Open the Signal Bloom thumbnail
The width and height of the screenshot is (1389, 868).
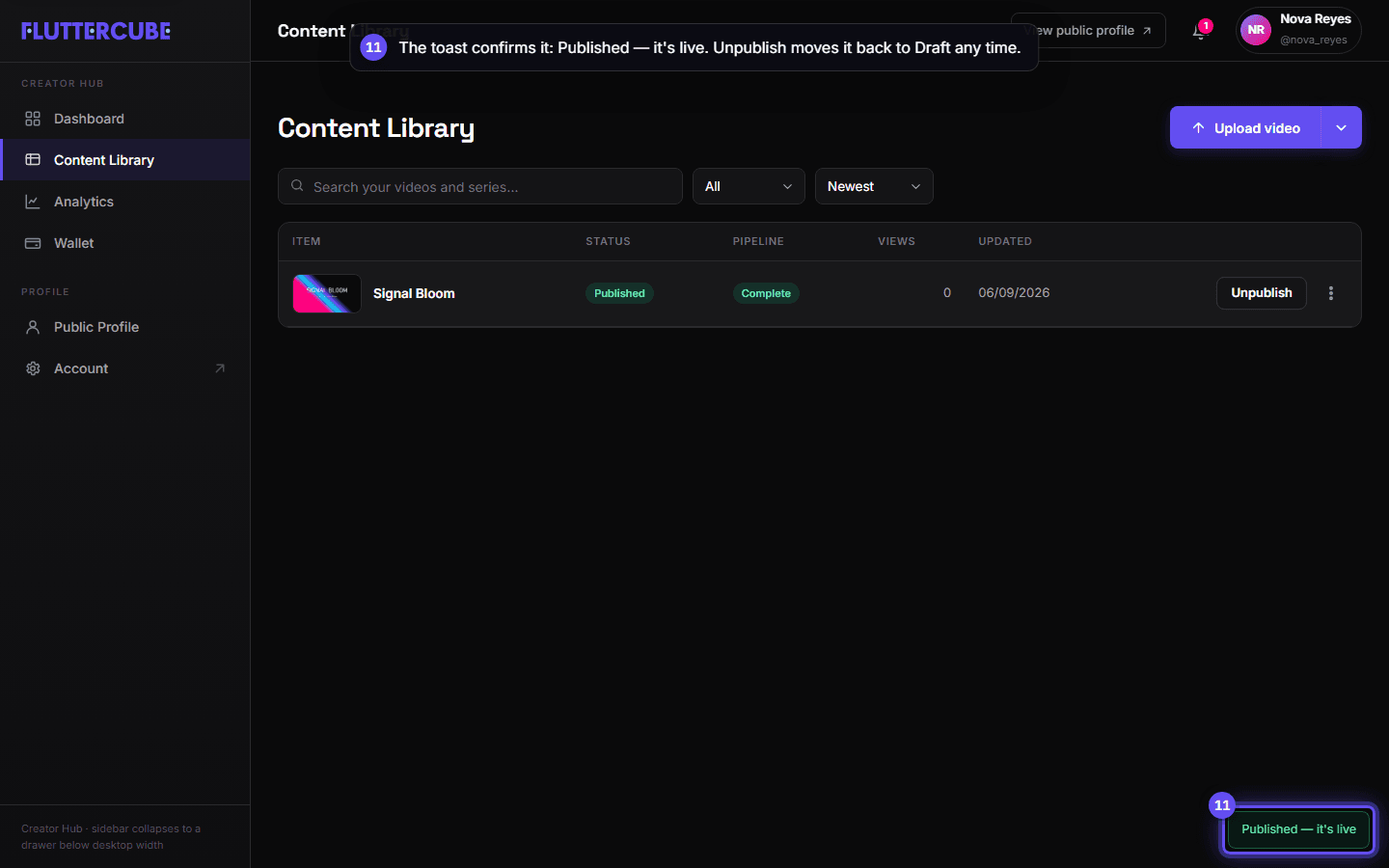327,293
